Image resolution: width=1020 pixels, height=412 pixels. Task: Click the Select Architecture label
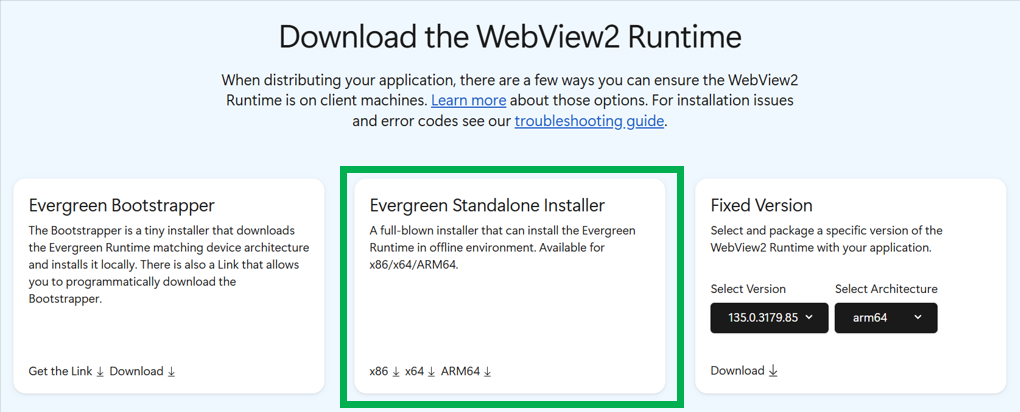pyautogui.click(x=886, y=288)
